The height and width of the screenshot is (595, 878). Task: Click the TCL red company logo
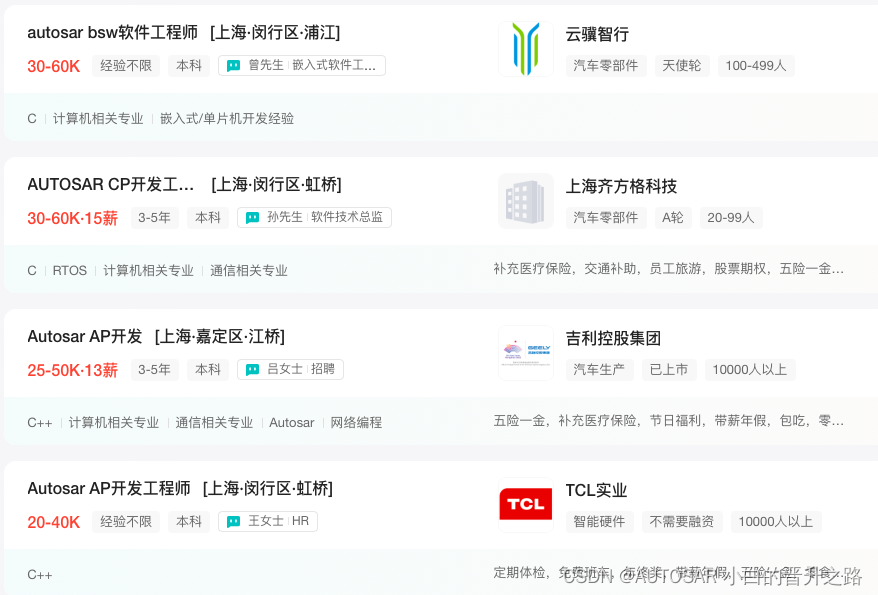pyautogui.click(x=526, y=504)
